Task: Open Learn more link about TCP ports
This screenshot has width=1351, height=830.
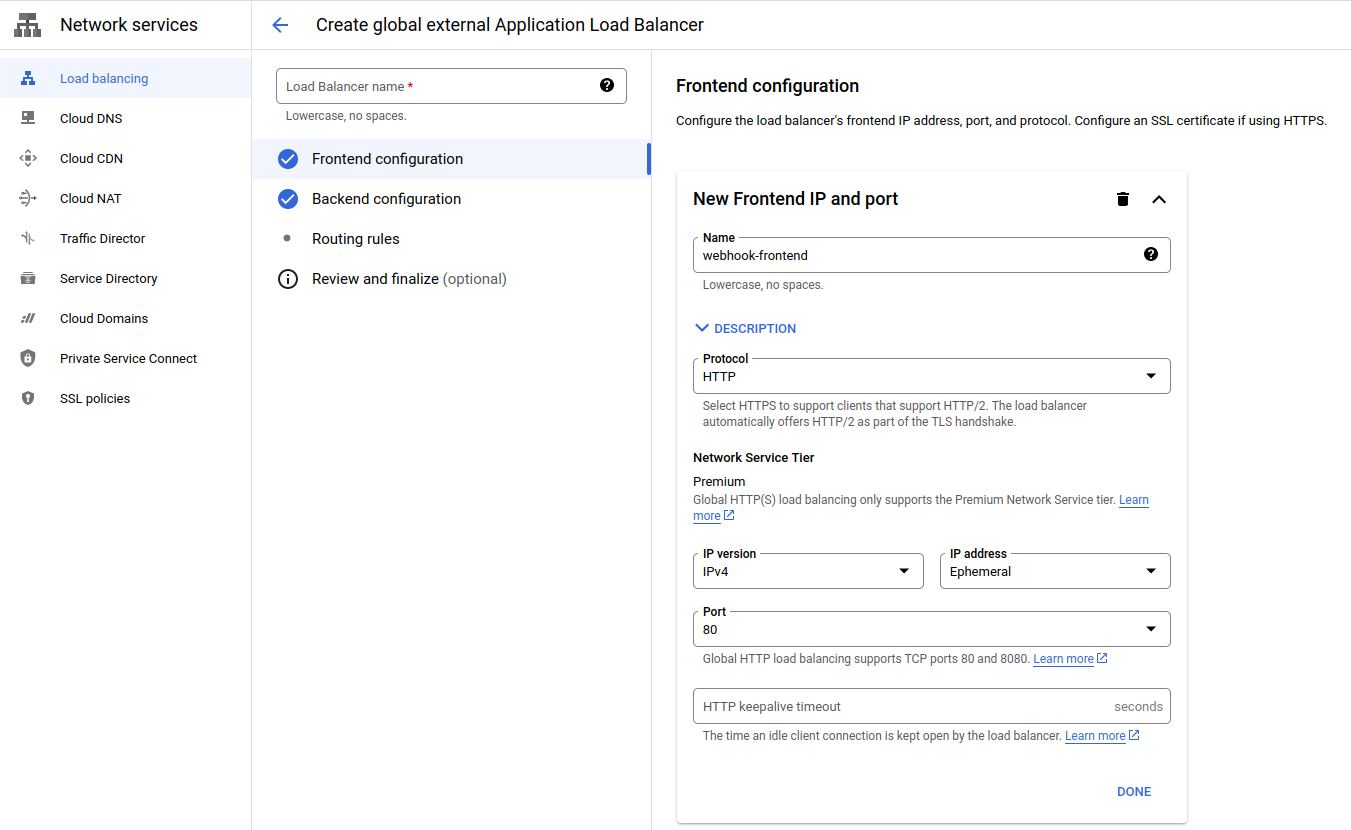Action: click(x=1070, y=658)
